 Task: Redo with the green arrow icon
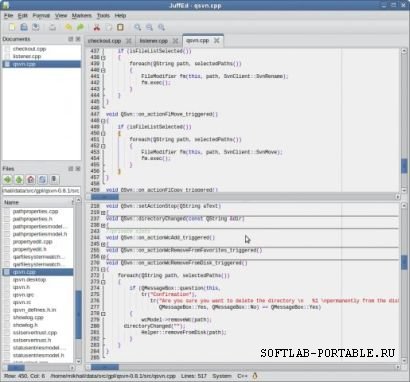[x=80, y=27]
